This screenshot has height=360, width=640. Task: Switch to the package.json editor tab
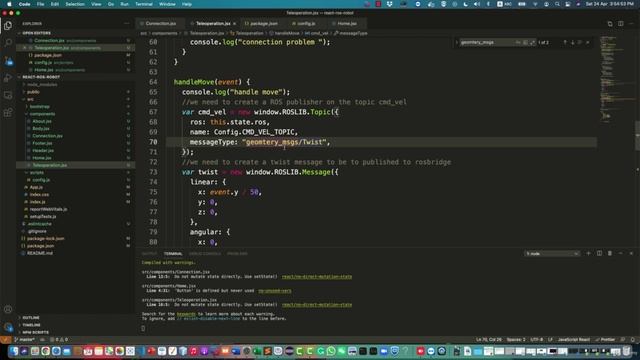263,24
